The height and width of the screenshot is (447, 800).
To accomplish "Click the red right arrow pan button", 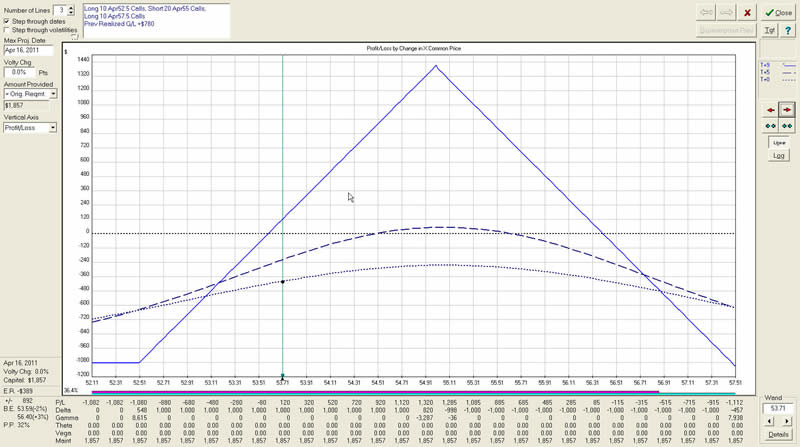I will coord(787,108).
